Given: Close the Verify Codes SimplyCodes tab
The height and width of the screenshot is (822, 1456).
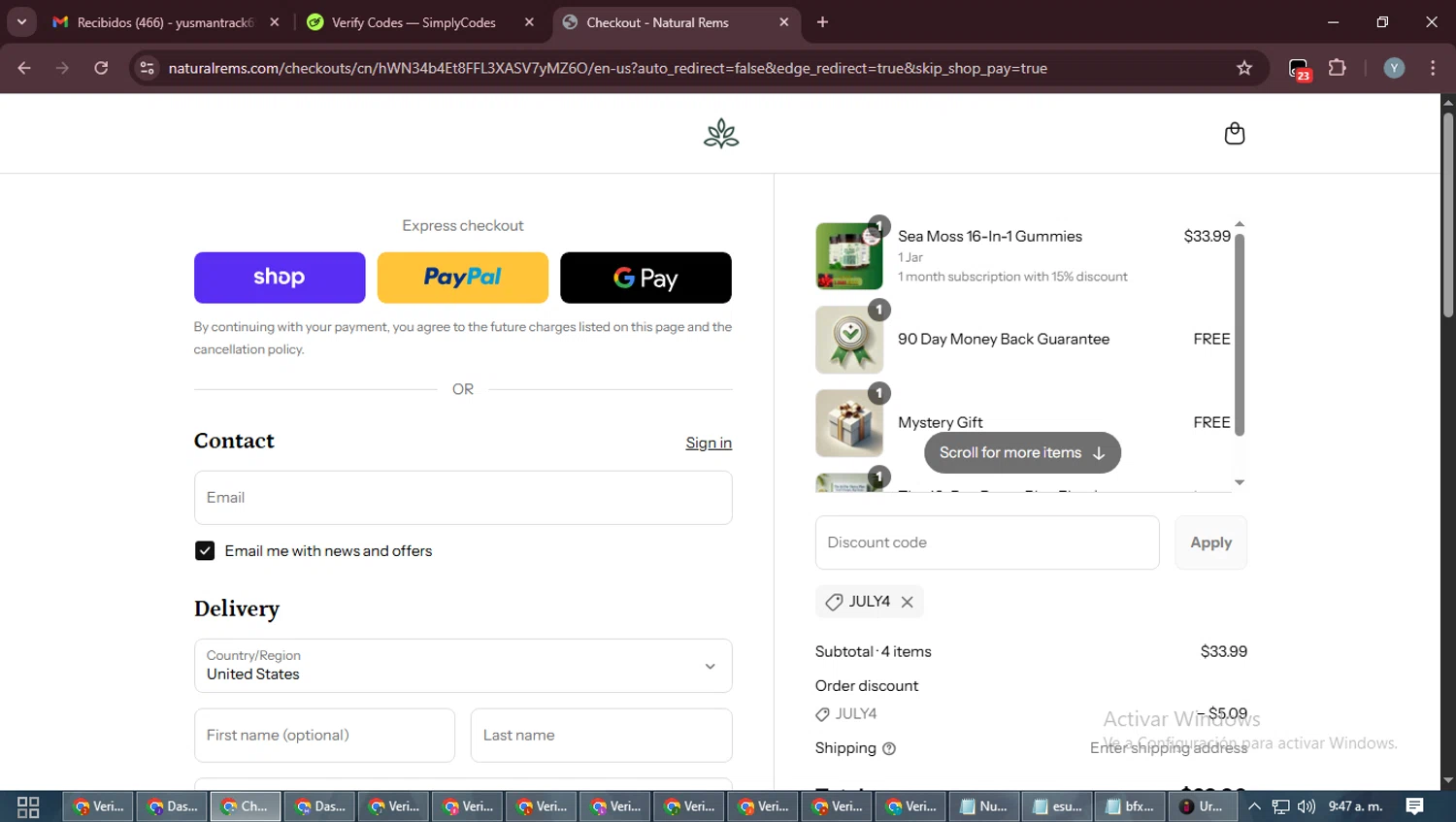Looking at the screenshot, I should [529, 22].
